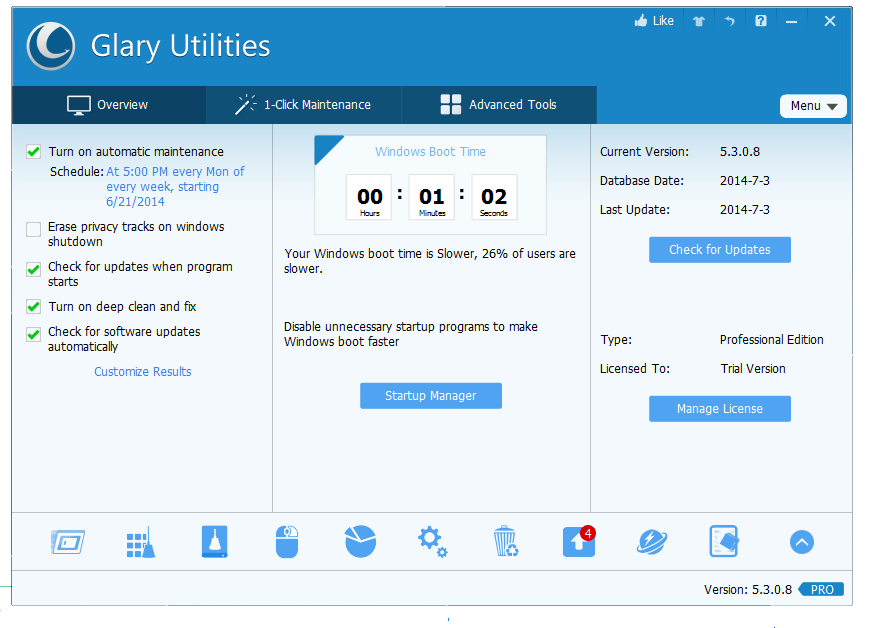Open the Disk Cleaner icon in bottom toolbar
Image resolution: width=870 pixels, height=628 pixels.
point(68,542)
